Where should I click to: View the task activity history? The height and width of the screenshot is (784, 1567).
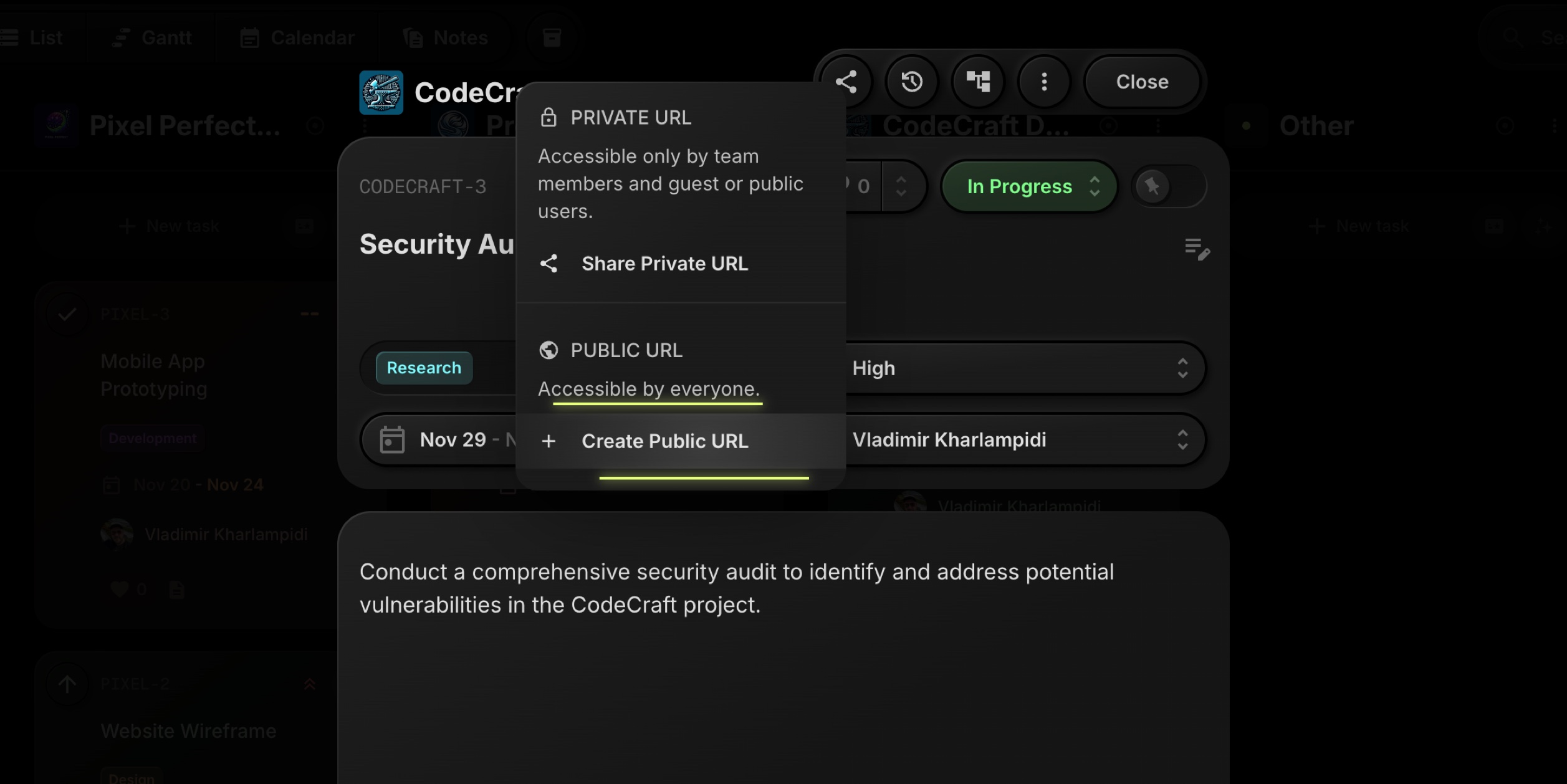pyautogui.click(x=912, y=81)
